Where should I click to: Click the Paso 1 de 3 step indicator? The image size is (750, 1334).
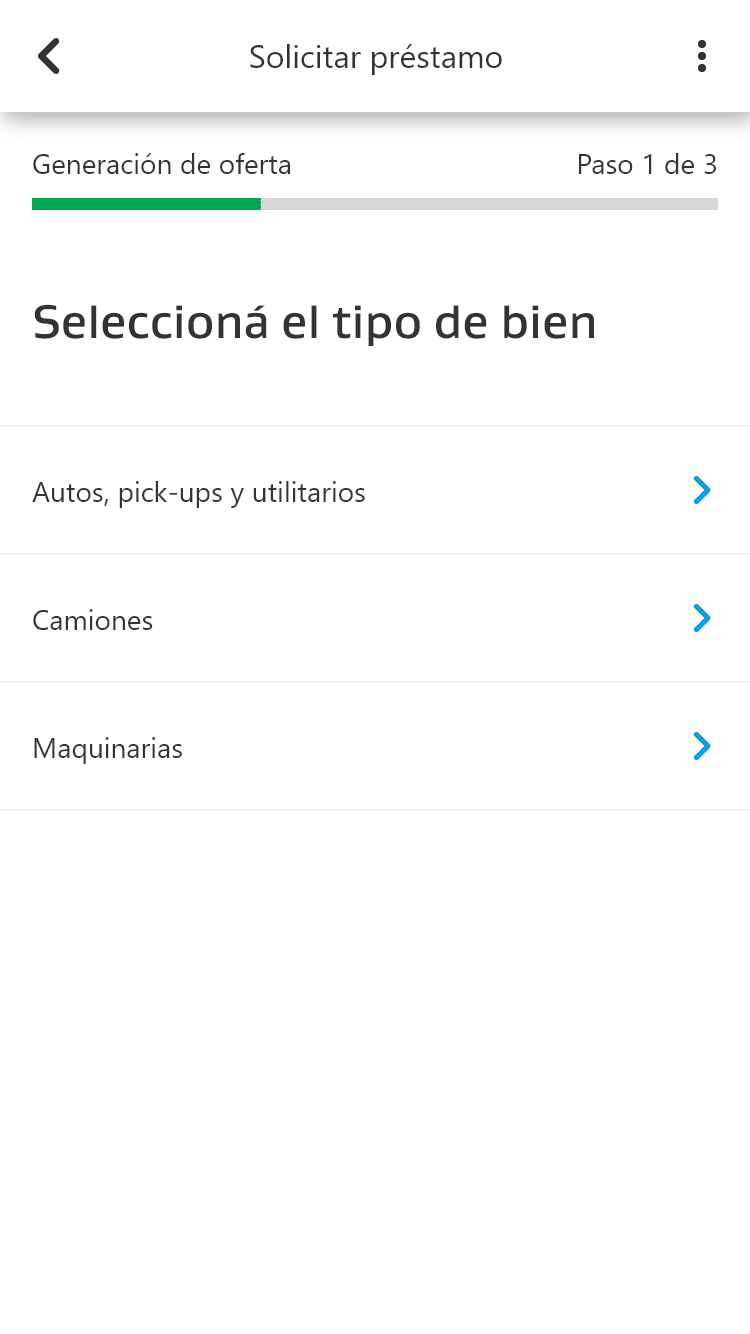coord(647,165)
